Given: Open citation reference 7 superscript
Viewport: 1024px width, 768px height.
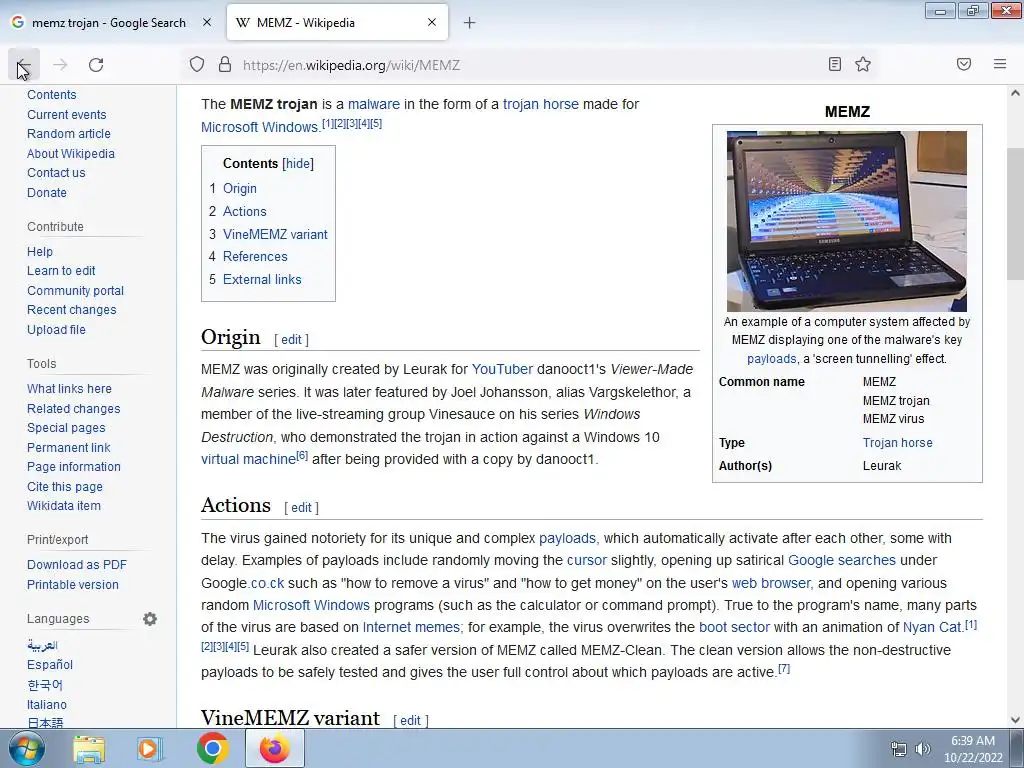Looking at the screenshot, I should pyautogui.click(x=784, y=668).
